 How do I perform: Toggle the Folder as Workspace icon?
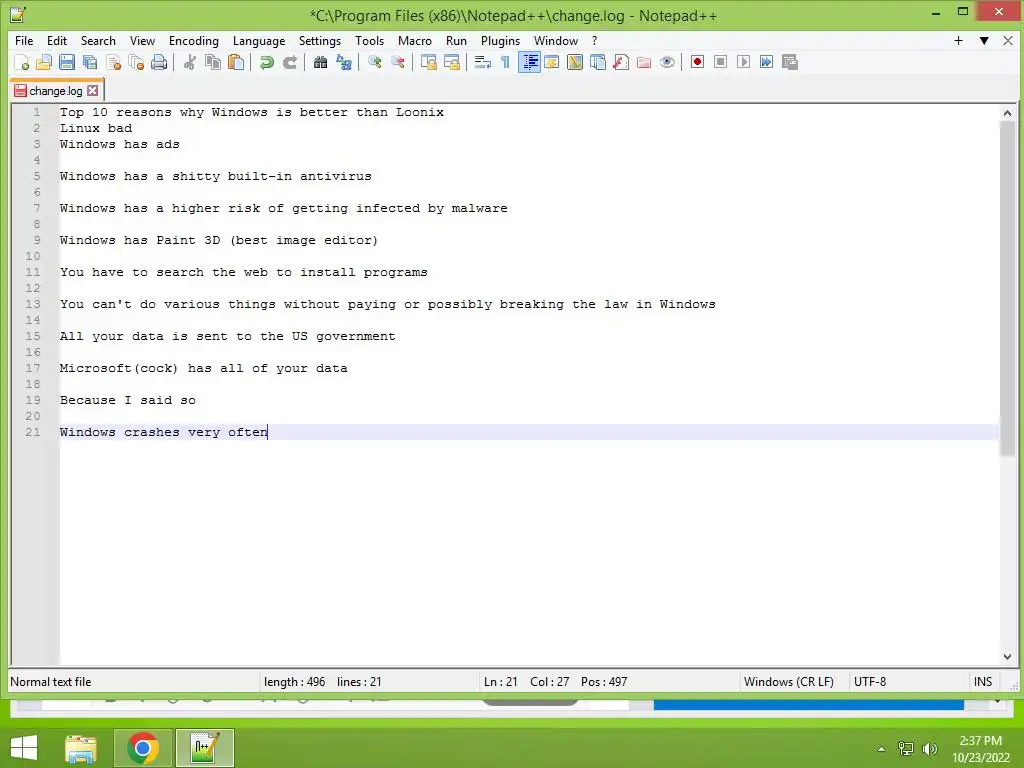(x=644, y=62)
